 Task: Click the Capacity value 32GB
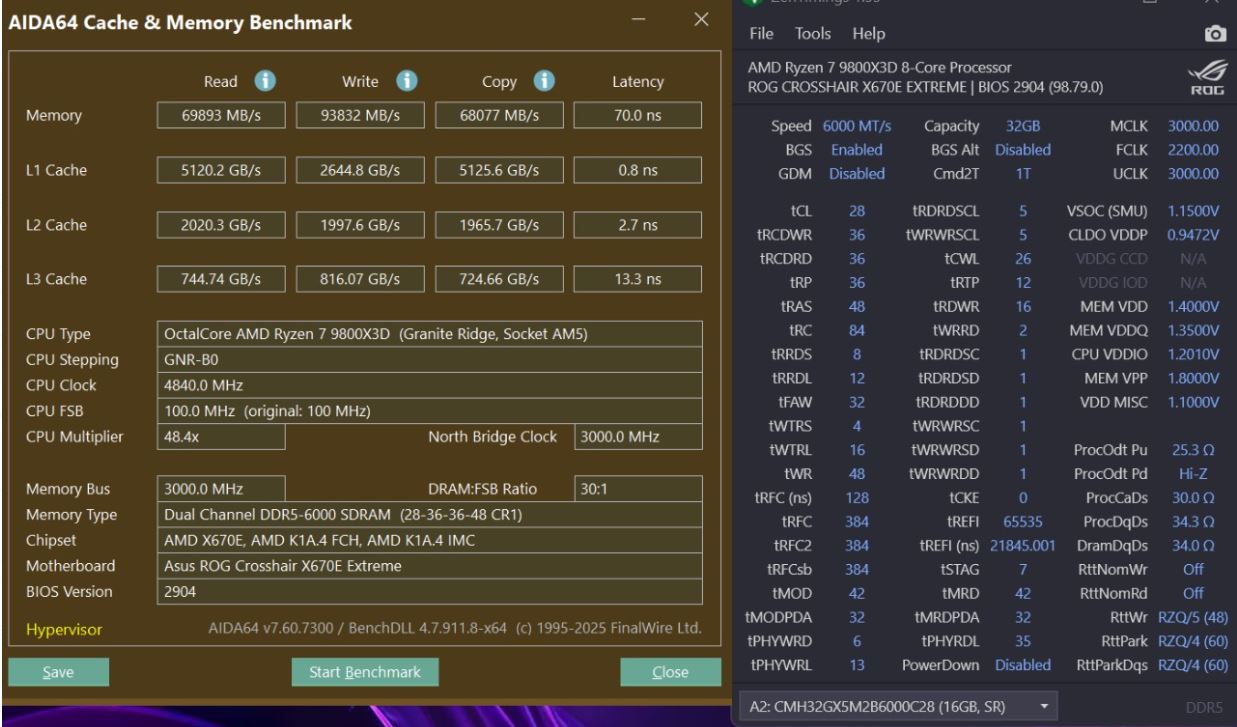pyautogui.click(x=1022, y=127)
